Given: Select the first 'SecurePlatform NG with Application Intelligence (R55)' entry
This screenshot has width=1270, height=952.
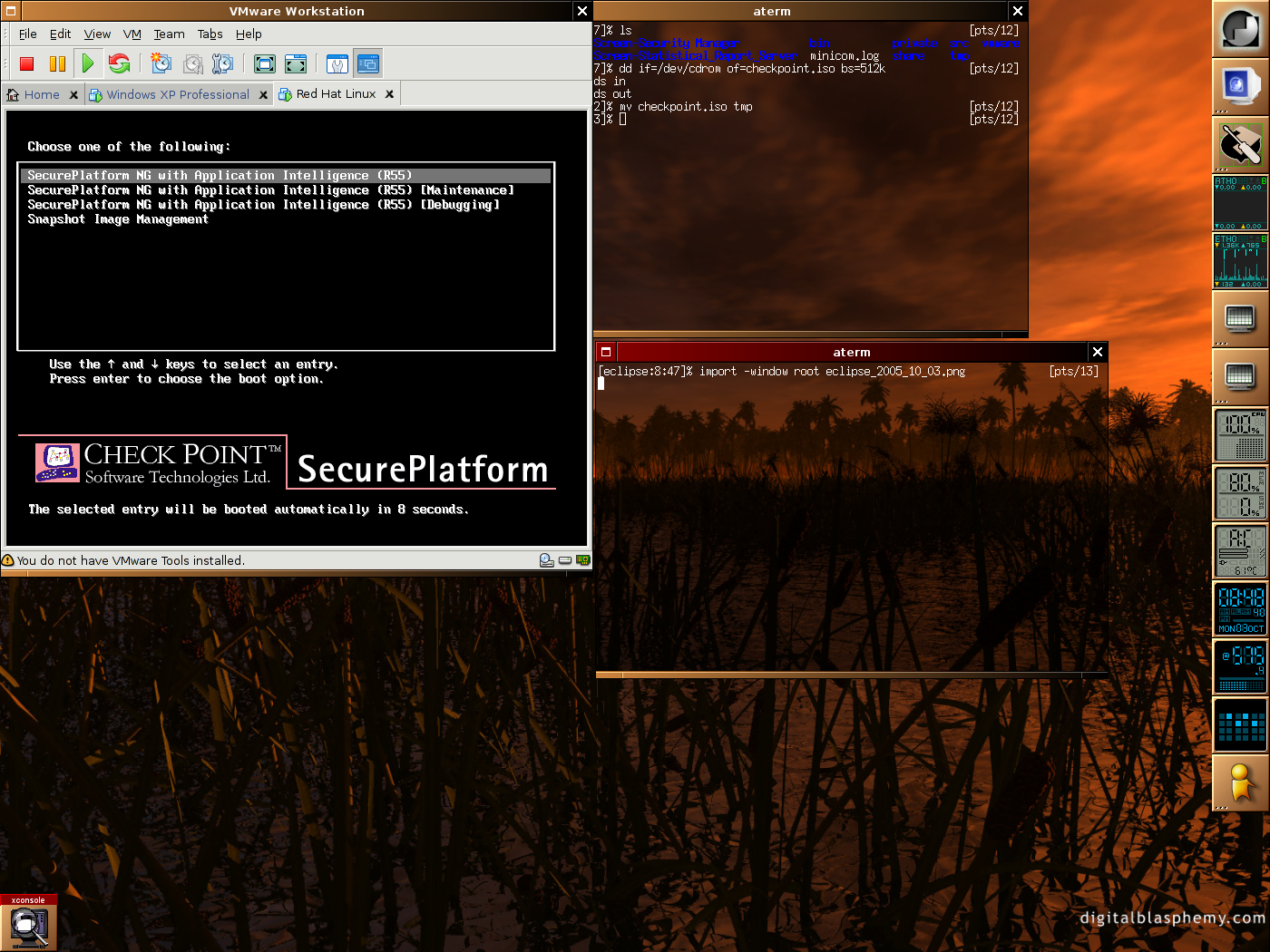Looking at the screenshot, I should pos(286,176).
